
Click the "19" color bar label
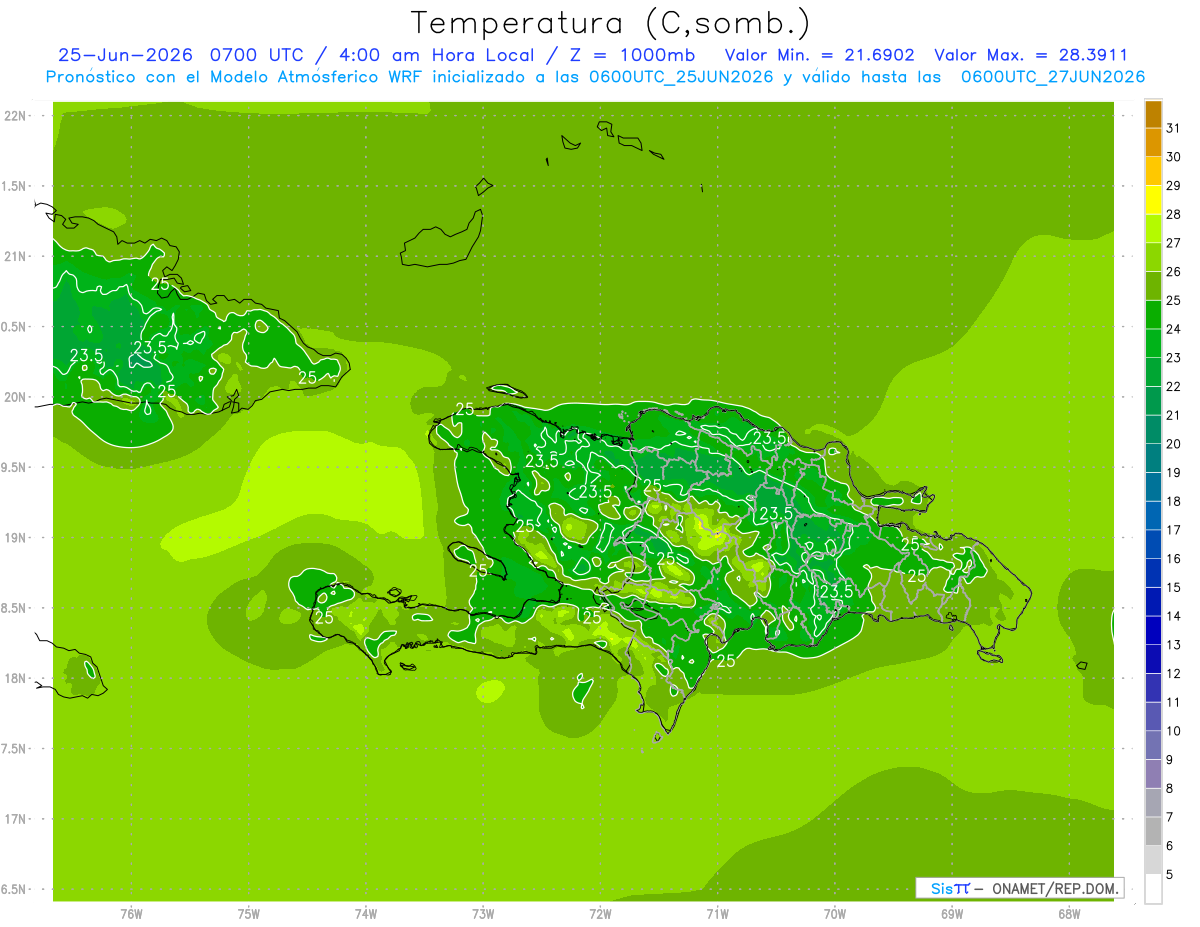[x=1174, y=472]
